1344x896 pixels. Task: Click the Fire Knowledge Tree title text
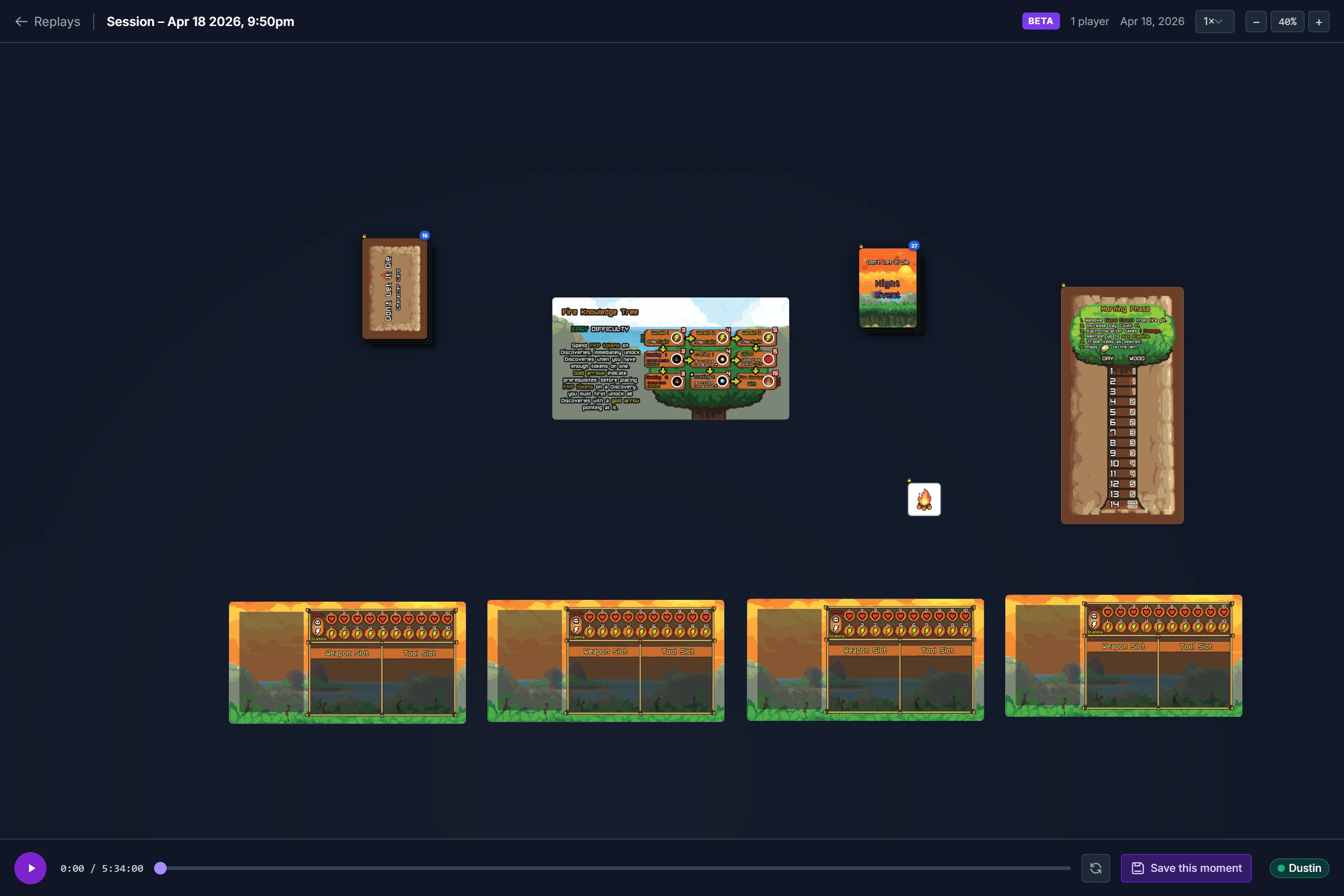tap(599, 312)
